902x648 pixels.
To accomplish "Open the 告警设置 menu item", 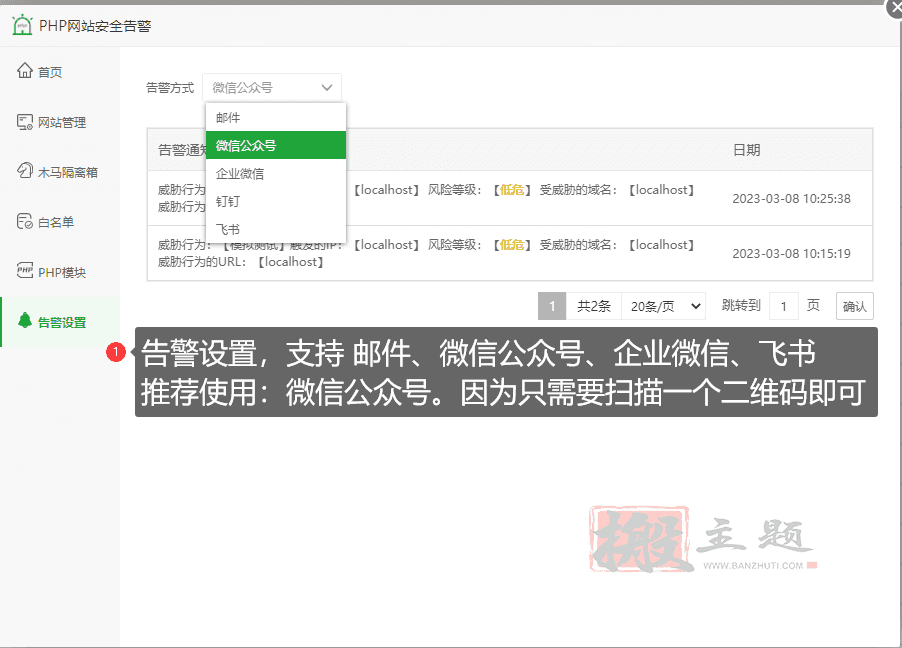I will point(60,322).
